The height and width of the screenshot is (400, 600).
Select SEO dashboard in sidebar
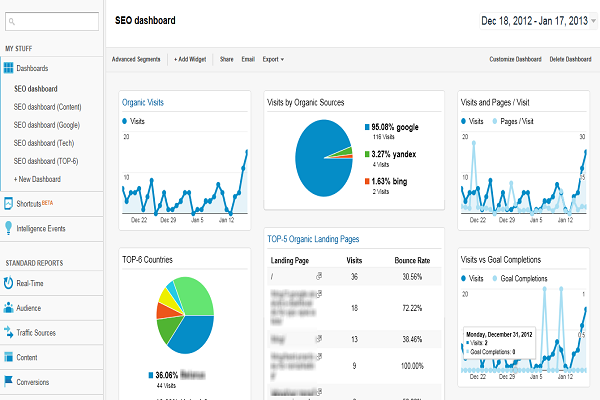36,89
